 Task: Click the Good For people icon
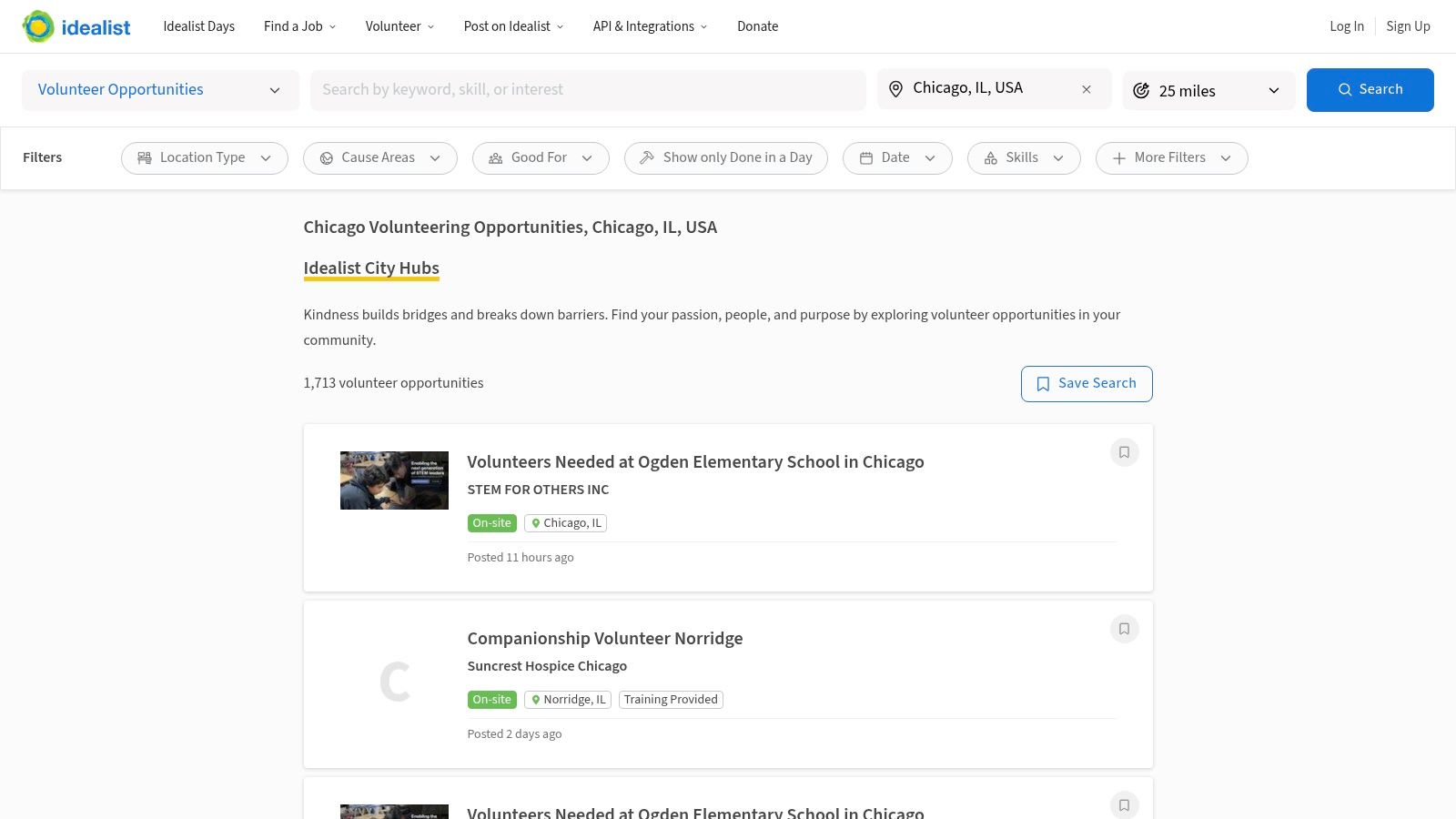pyautogui.click(x=496, y=158)
